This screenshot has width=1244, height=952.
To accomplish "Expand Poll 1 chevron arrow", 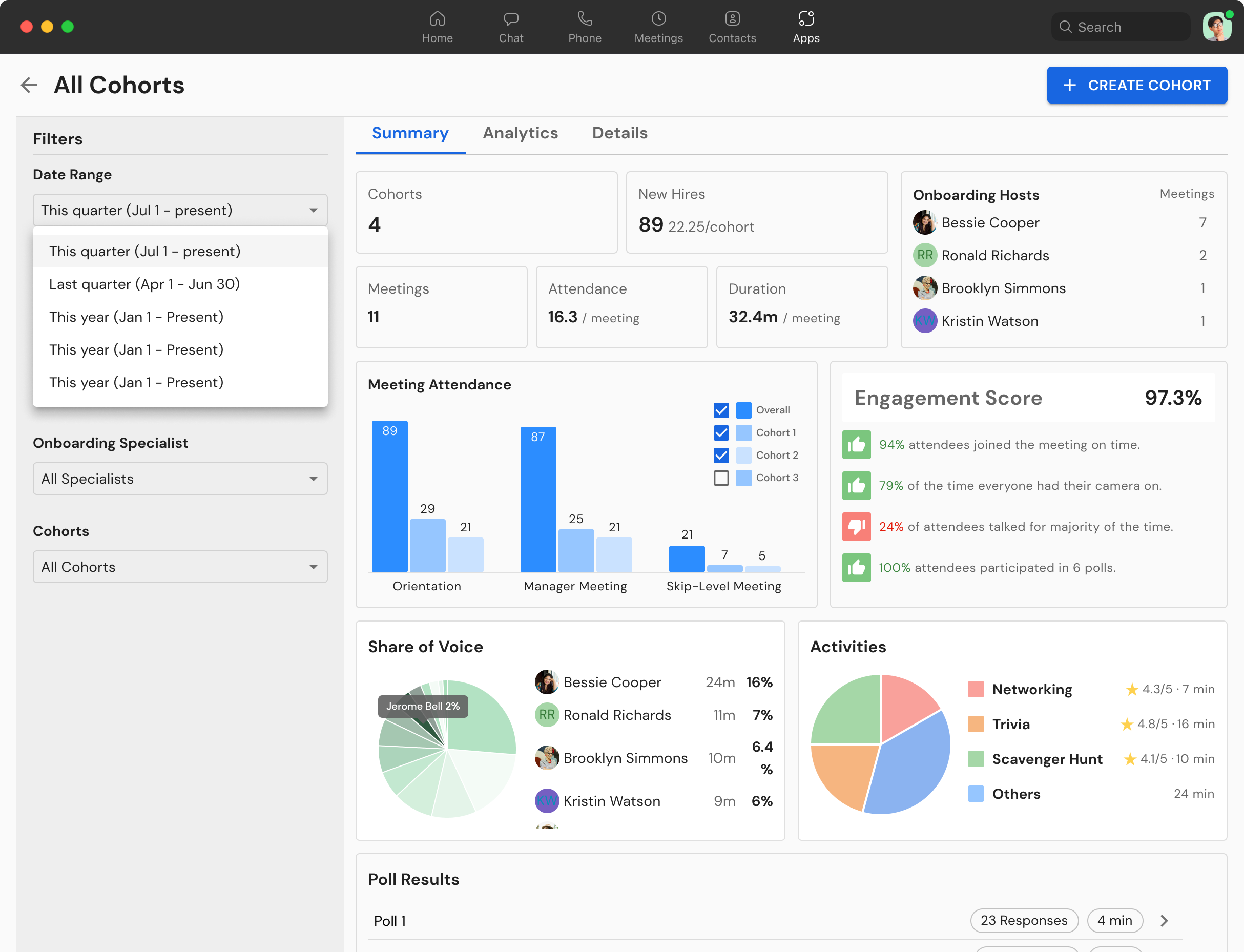I will click(x=1164, y=921).
